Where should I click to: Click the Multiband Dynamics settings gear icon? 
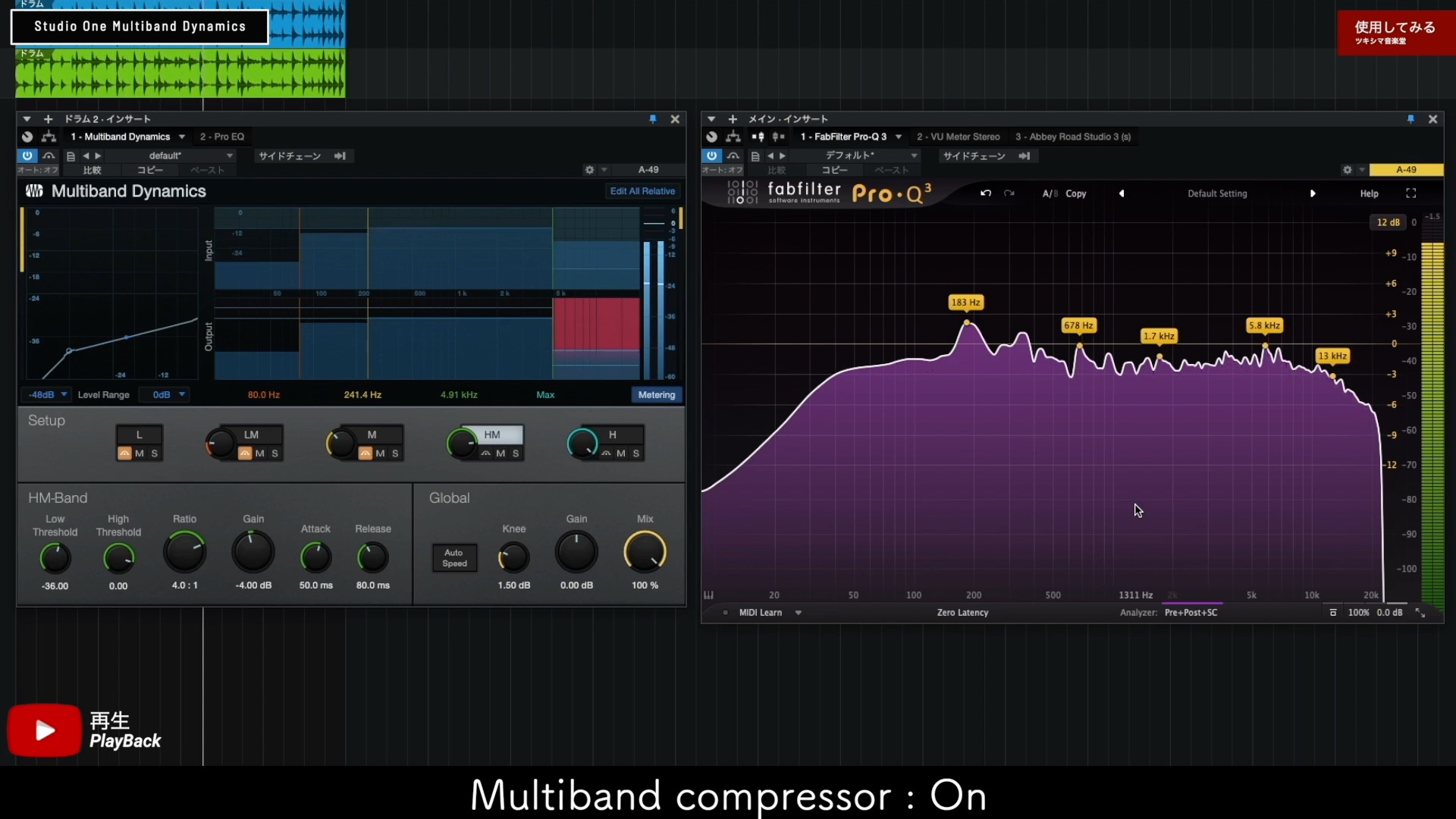coord(589,170)
